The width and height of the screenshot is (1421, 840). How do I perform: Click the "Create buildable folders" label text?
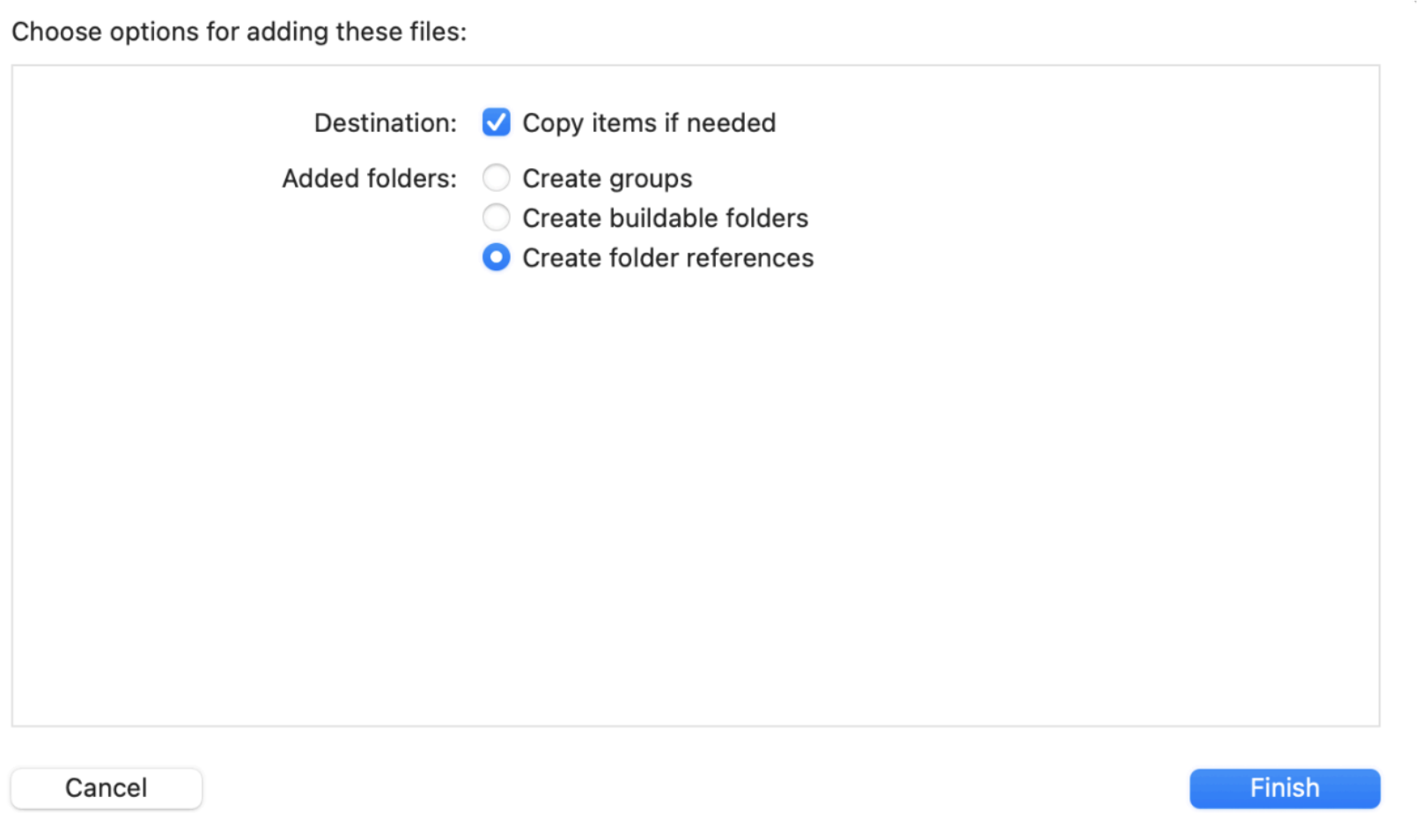[x=666, y=218]
